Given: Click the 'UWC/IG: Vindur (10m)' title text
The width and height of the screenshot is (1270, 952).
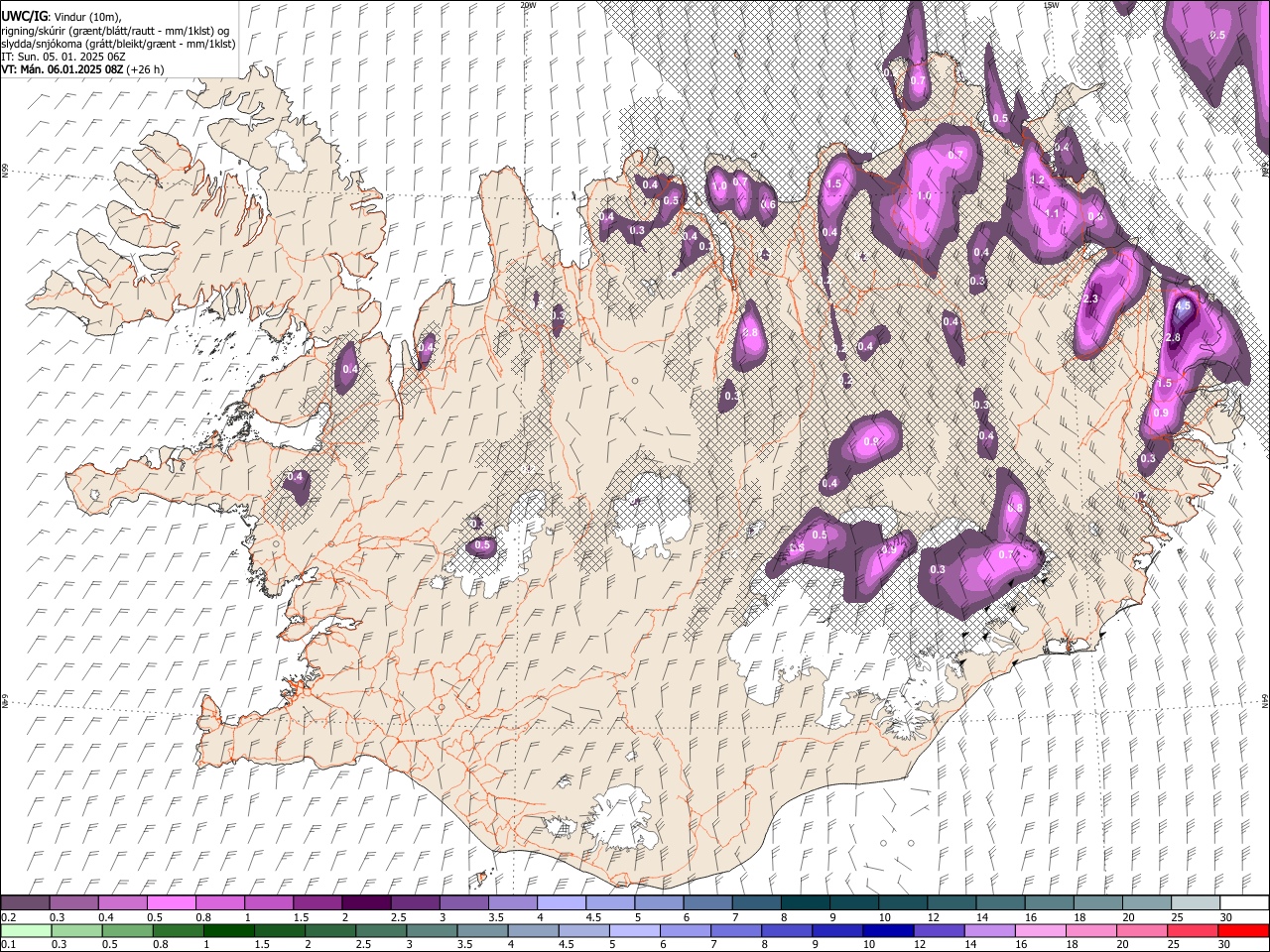Looking at the screenshot, I should pos(61,17).
